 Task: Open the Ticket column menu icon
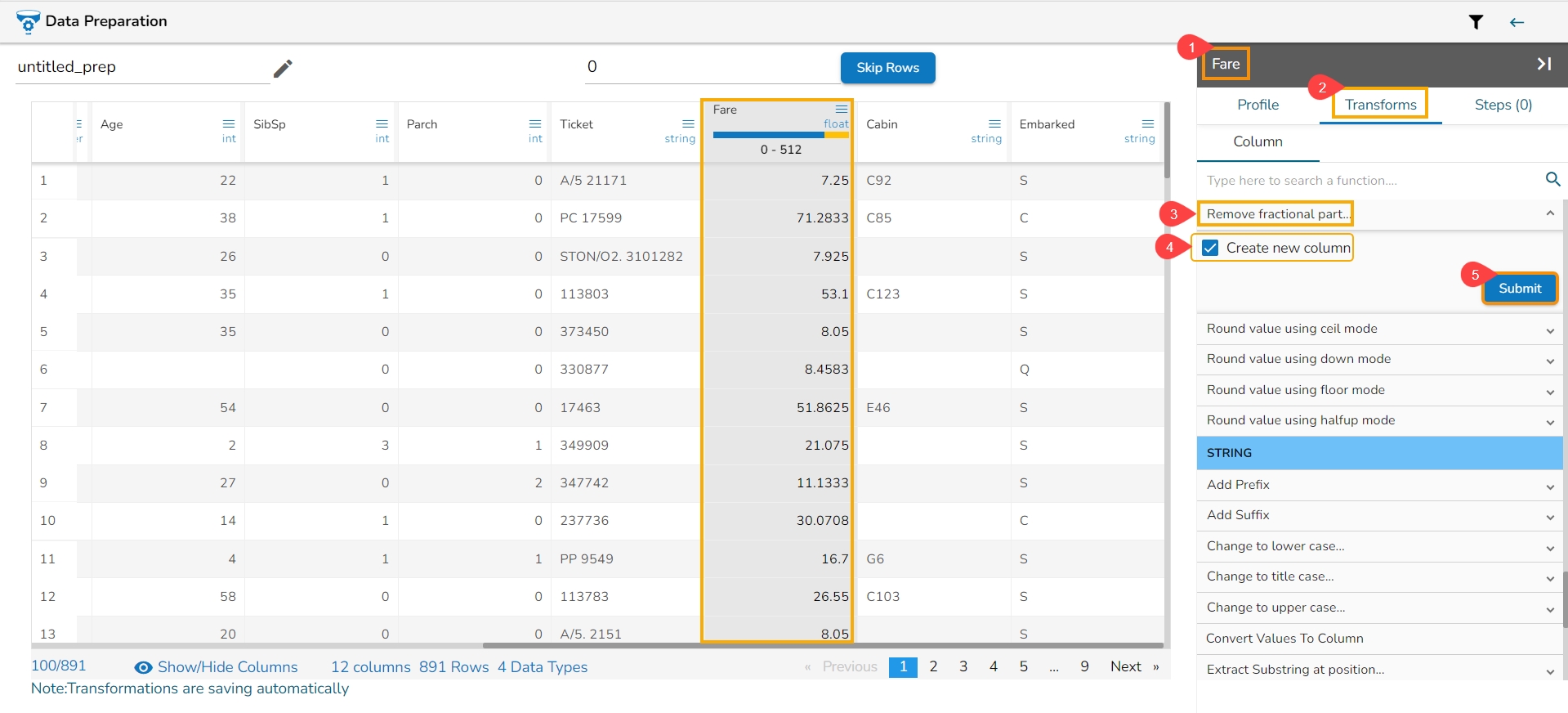tap(688, 124)
